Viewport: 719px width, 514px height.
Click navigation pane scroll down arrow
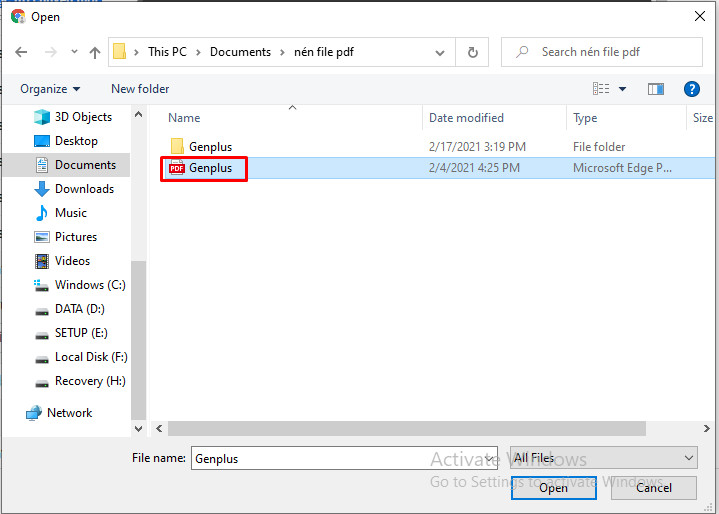tap(138, 429)
